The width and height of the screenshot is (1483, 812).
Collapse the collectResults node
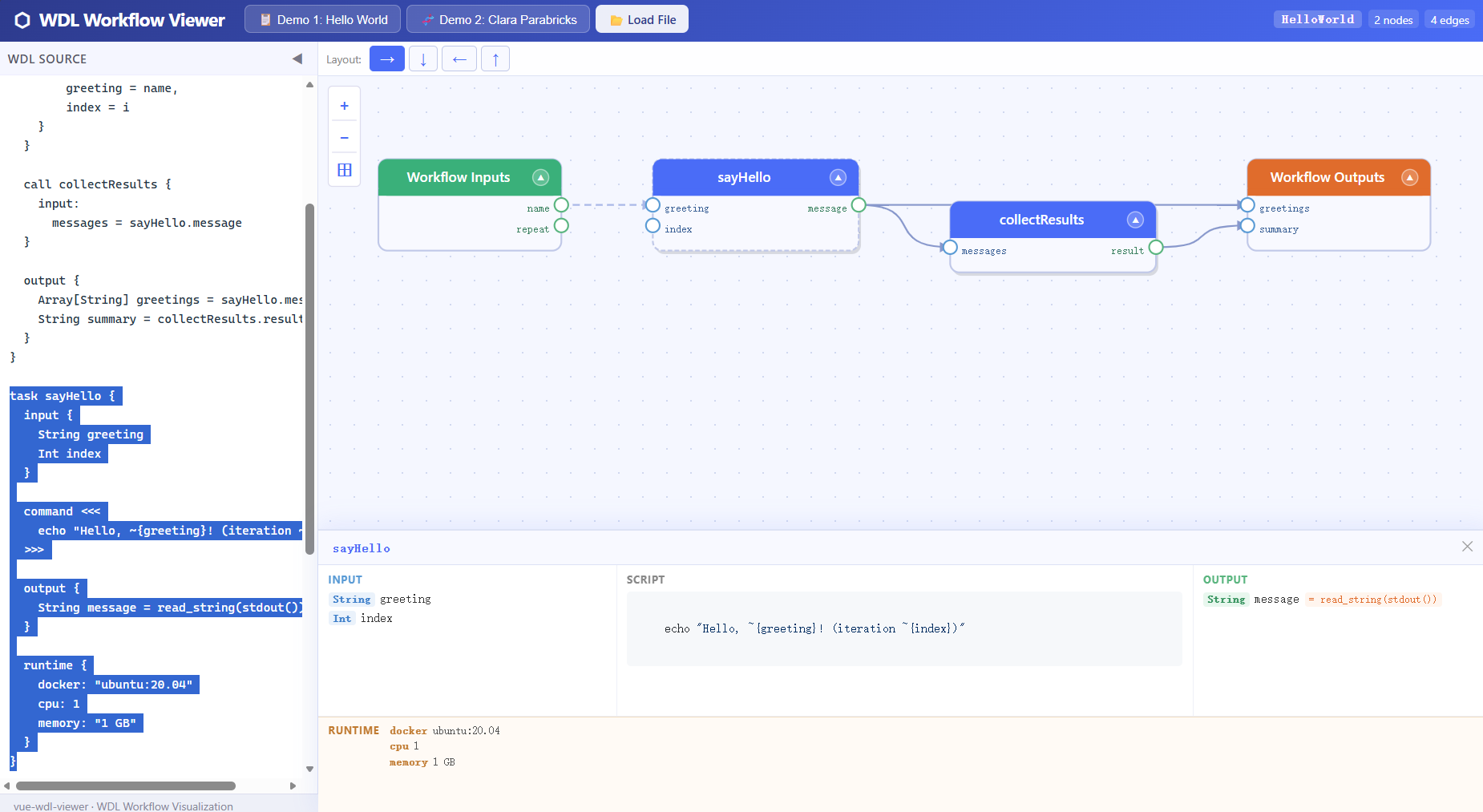[x=1135, y=220]
